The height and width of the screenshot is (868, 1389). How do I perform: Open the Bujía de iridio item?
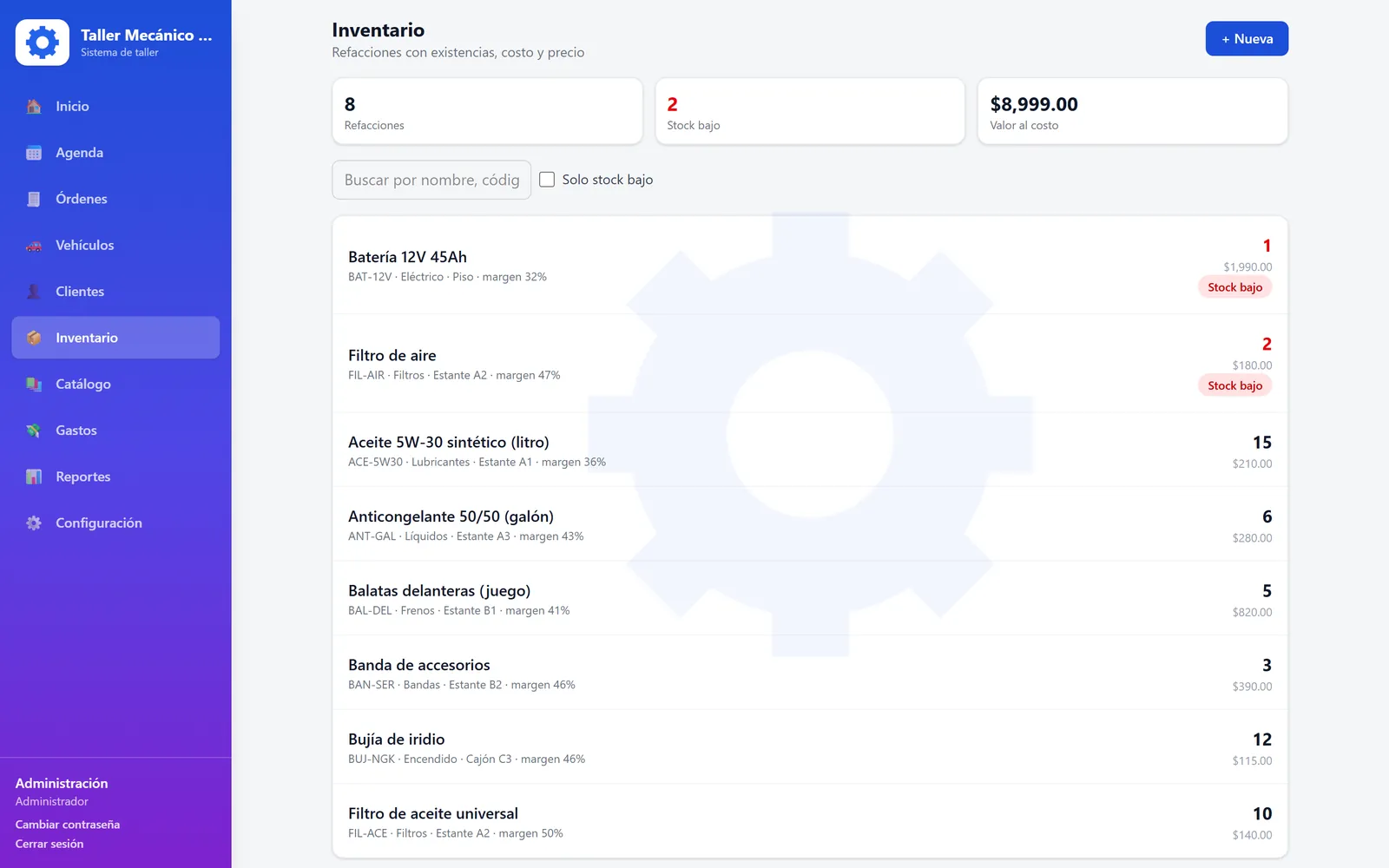[x=810, y=747]
